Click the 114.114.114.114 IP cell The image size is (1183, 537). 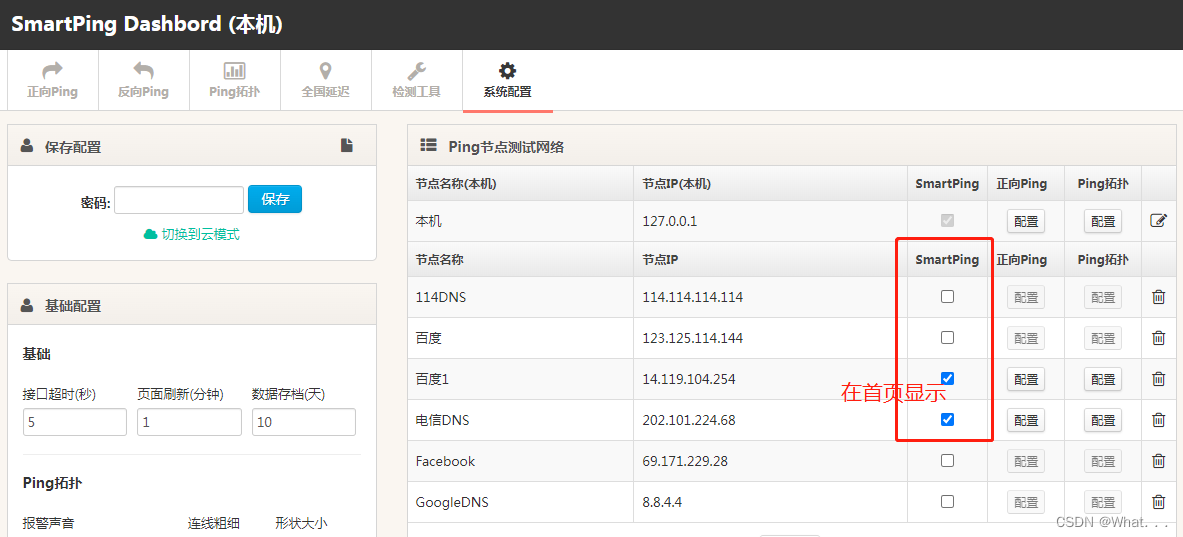click(770, 297)
